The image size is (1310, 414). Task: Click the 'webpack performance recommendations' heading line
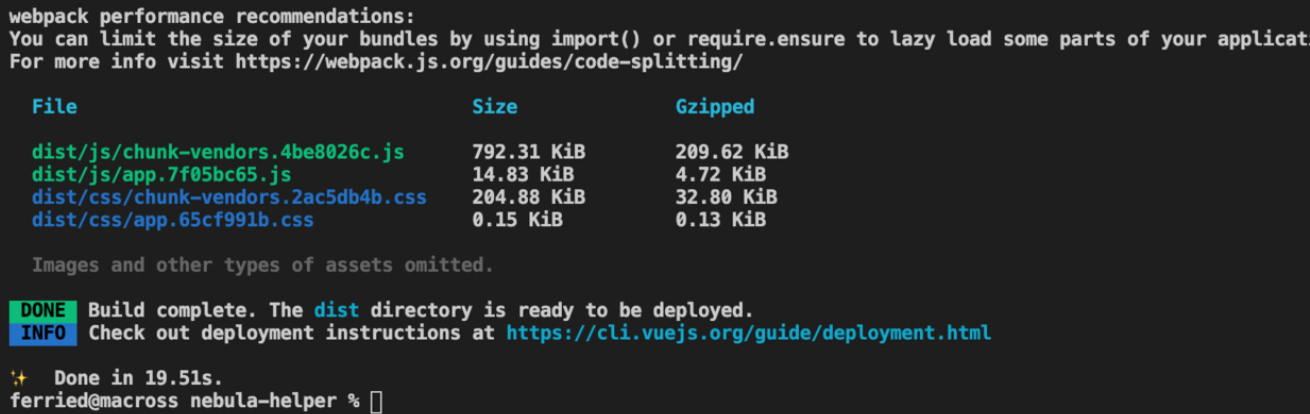pyautogui.click(x=210, y=17)
